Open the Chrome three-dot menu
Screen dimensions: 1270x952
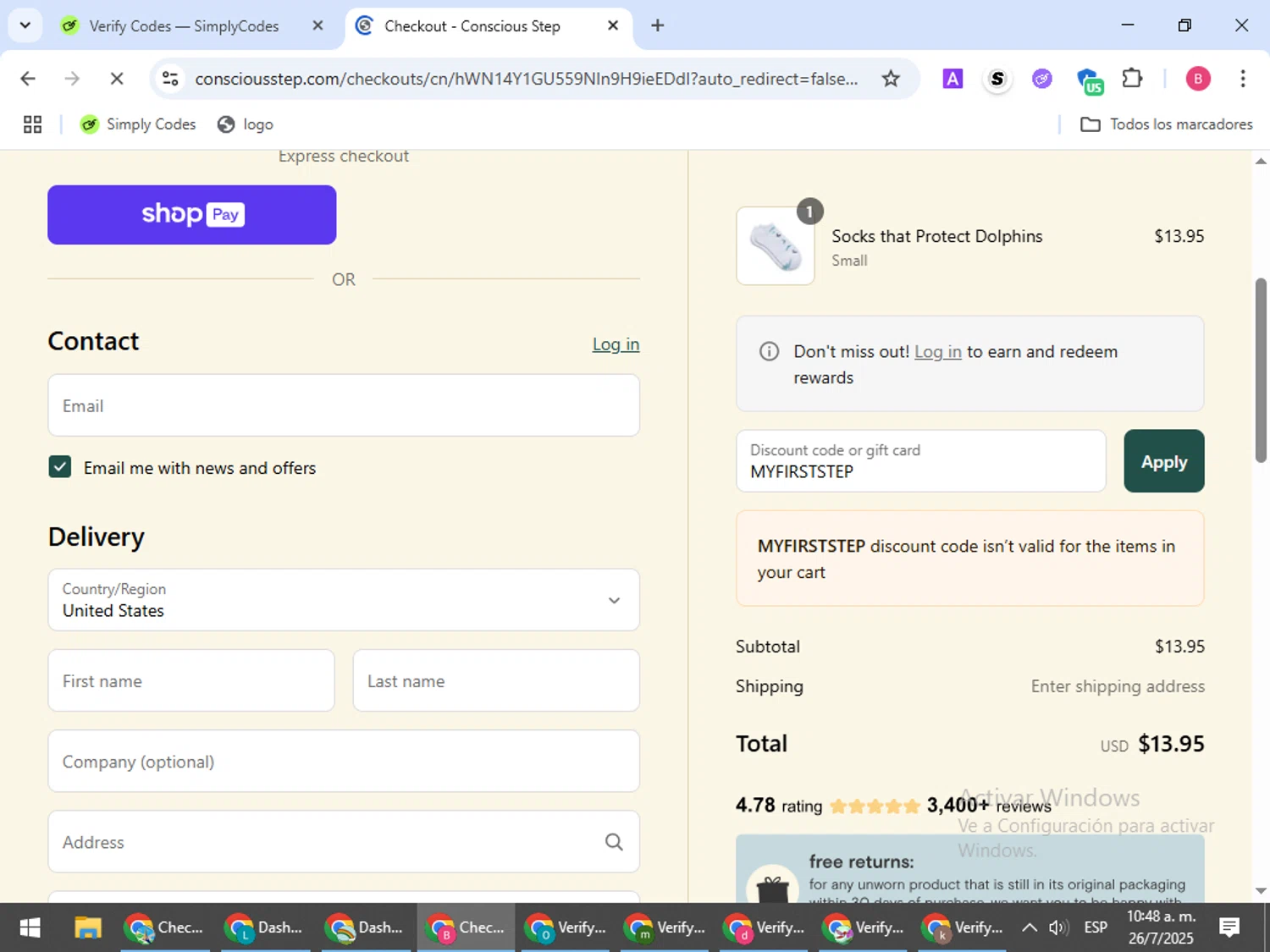tap(1242, 79)
